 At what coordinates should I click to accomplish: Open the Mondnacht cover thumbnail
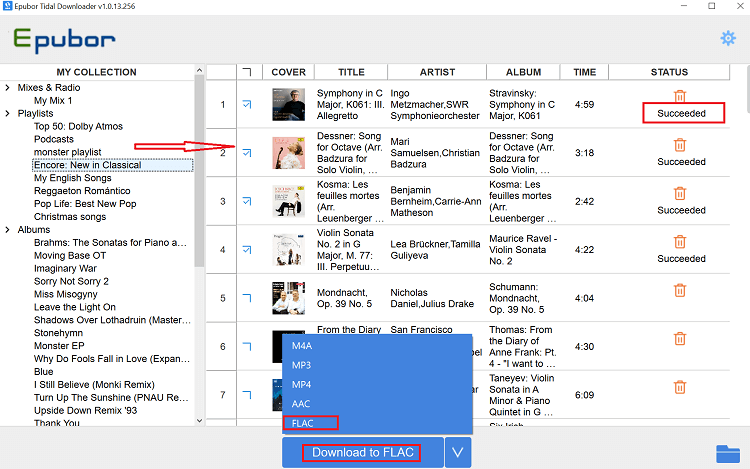click(x=288, y=298)
